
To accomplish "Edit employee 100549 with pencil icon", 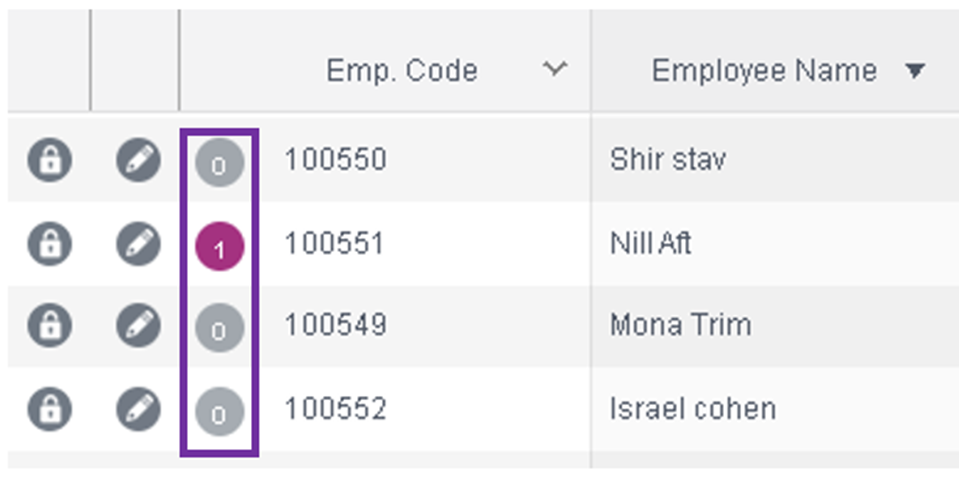I will click(x=139, y=325).
